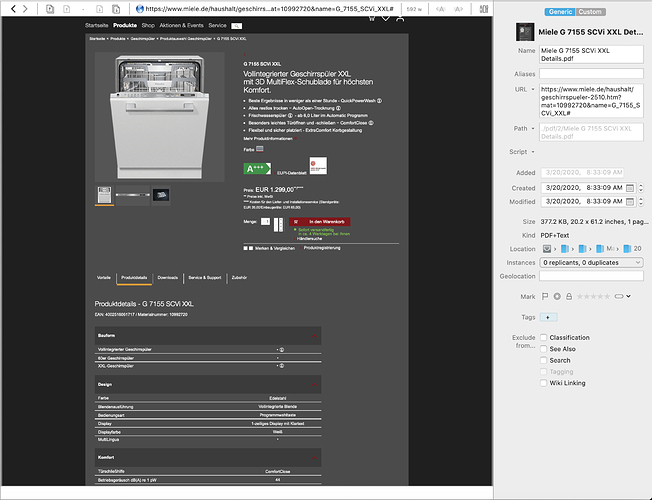The height and width of the screenshot is (500, 652).
Task: Click the user account icon
Action: click(x=400, y=18)
